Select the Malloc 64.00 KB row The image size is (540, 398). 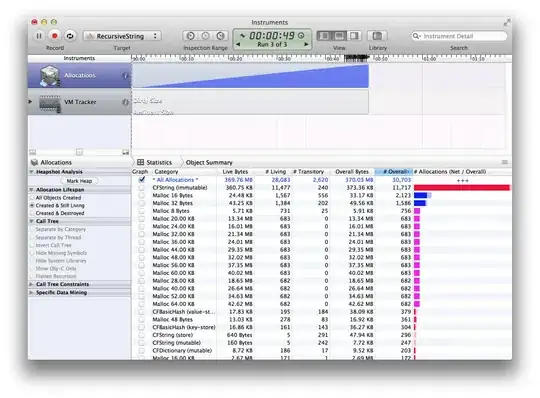(321, 304)
